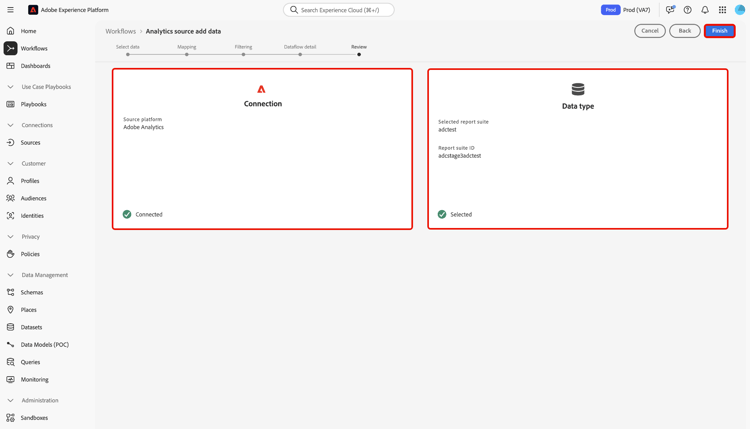The width and height of the screenshot is (750, 429).
Task: Collapse the Use Case Playbooks section
Action: click(11, 87)
